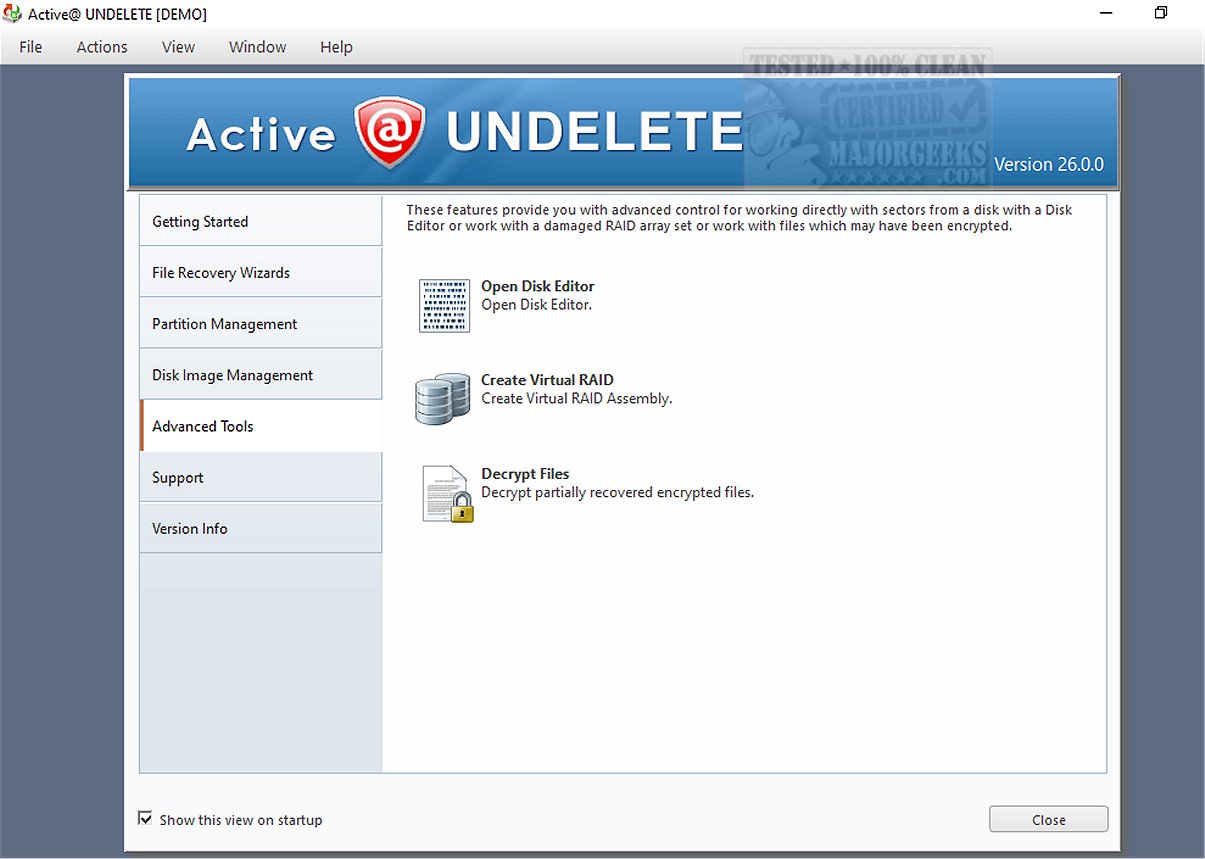Click the Open Disk Editor icon
The image size is (1205, 859).
(x=444, y=305)
